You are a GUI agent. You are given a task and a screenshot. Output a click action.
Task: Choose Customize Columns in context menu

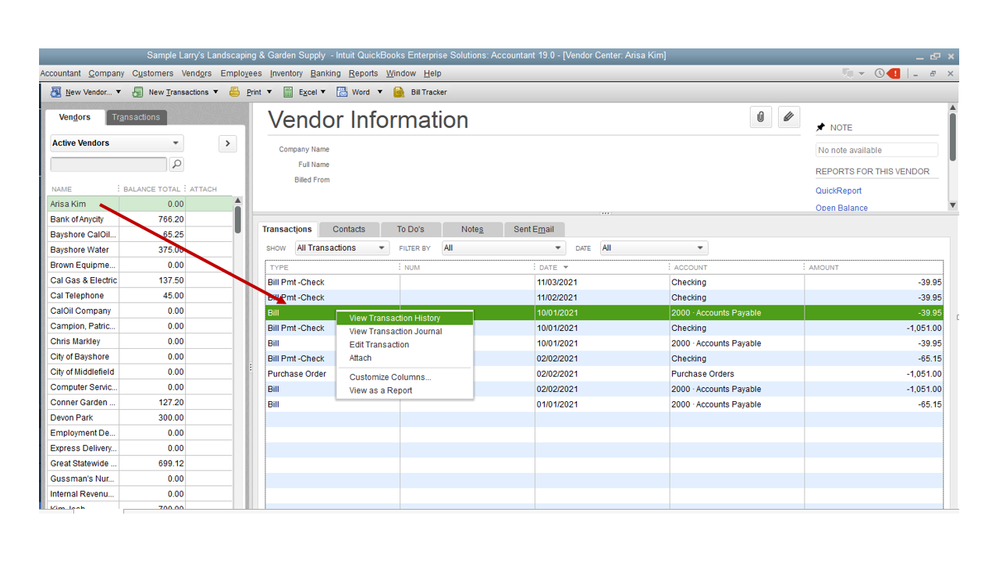click(405, 377)
